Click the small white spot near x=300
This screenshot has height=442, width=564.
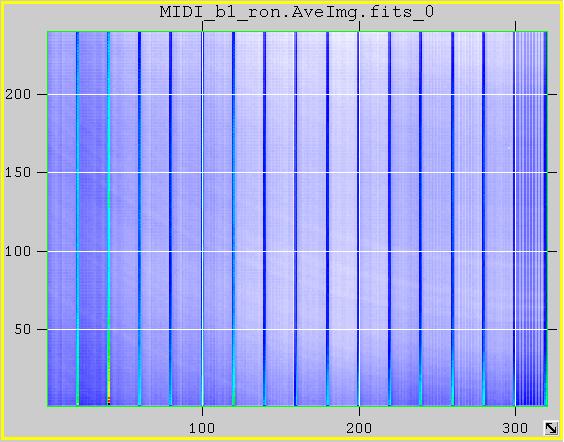click(509, 147)
